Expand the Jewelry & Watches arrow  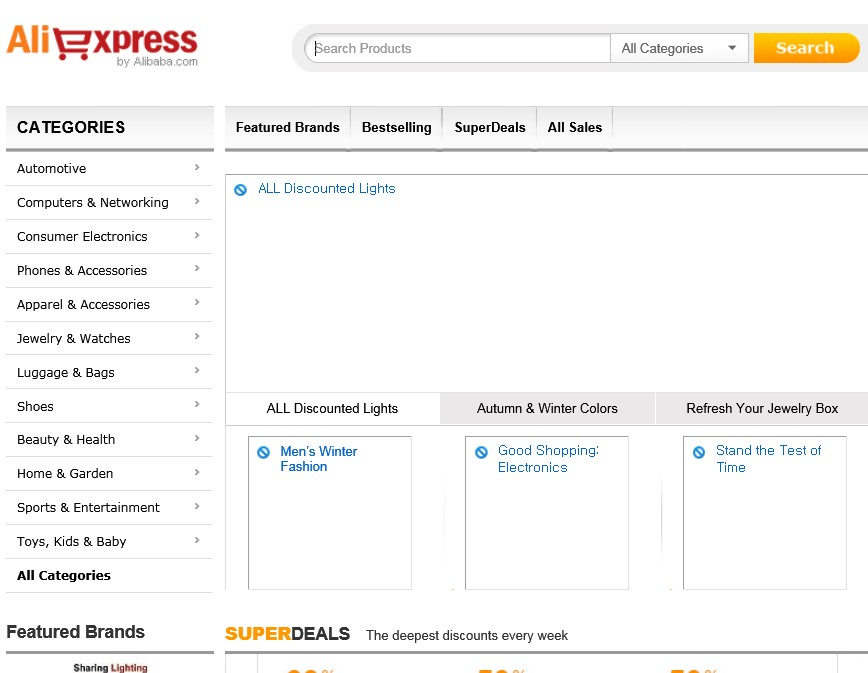(x=197, y=336)
